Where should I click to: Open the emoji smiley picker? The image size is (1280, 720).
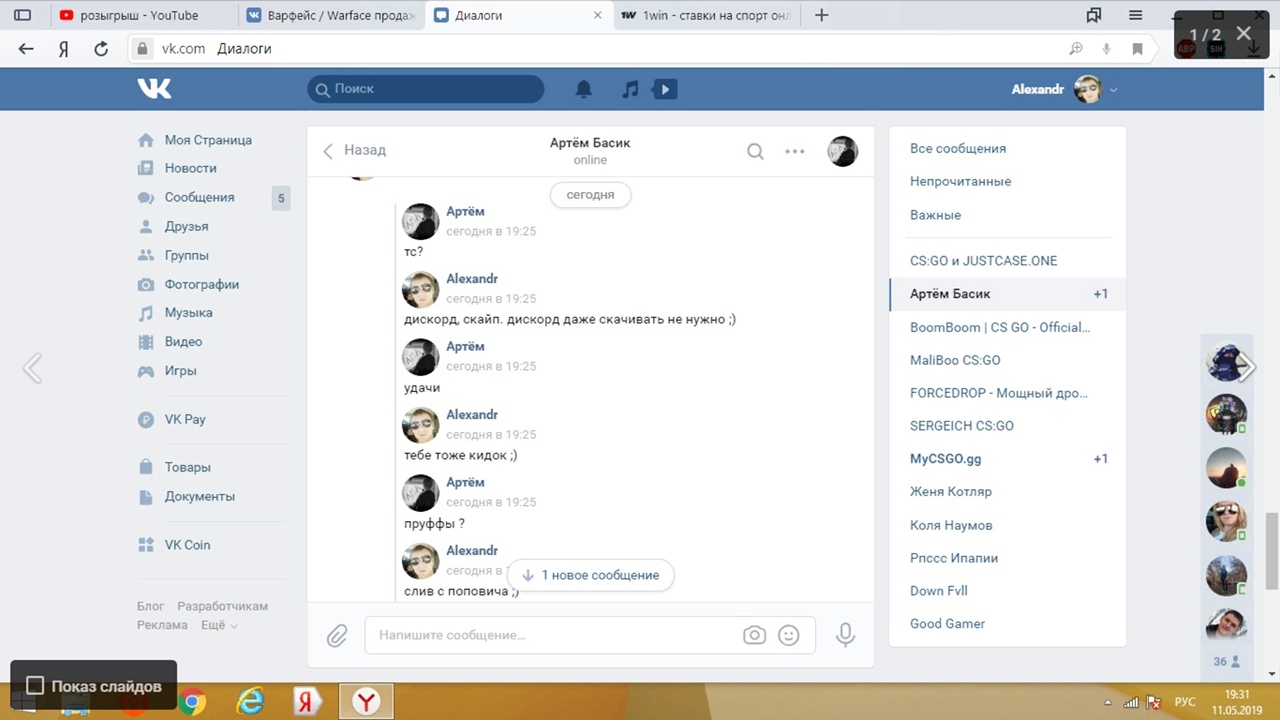click(x=789, y=635)
